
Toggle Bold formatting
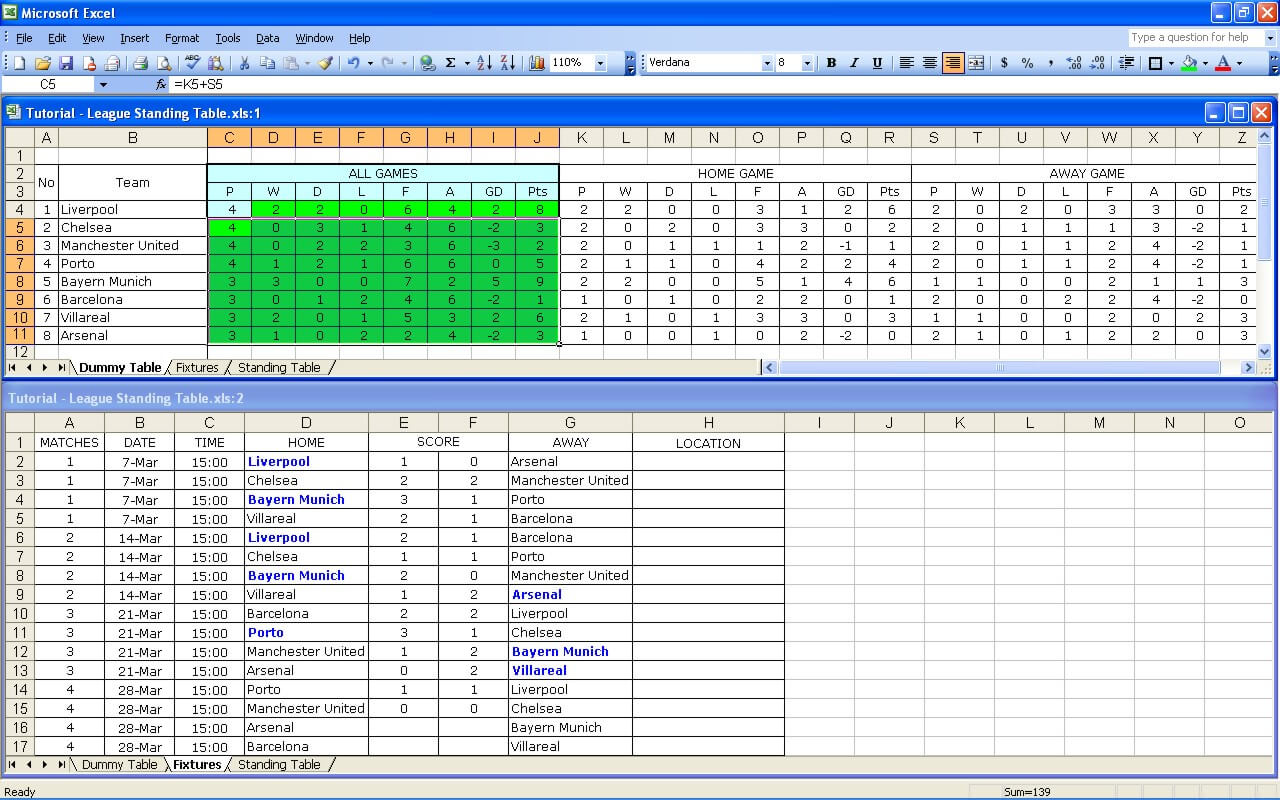pos(831,62)
